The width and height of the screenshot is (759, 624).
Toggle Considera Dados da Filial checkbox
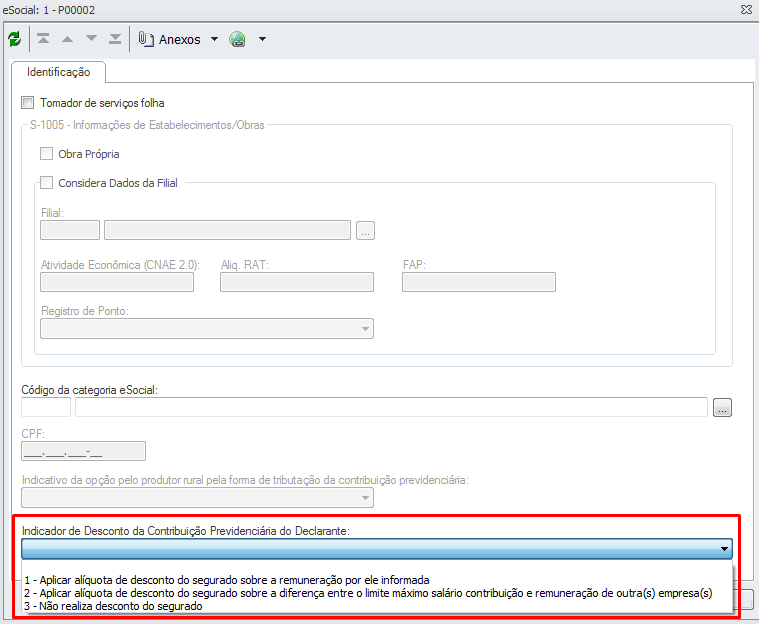(x=46, y=183)
